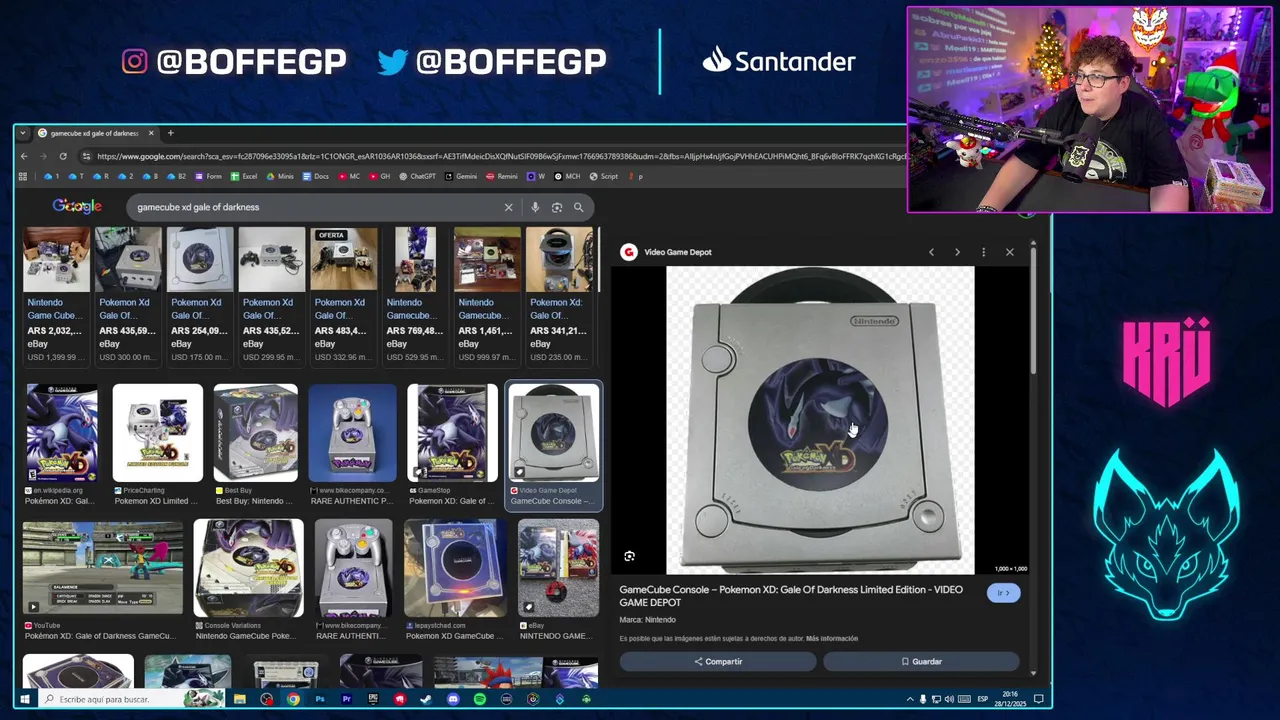Open the eBay listing marked OFERTA
Screen dimensions: 1280x720
click(343, 295)
